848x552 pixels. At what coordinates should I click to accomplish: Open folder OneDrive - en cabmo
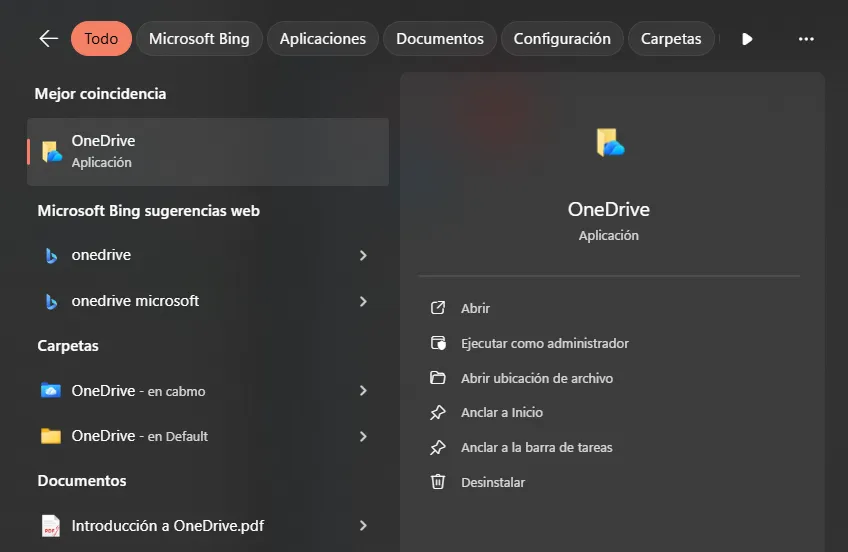click(x=208, y=390)
